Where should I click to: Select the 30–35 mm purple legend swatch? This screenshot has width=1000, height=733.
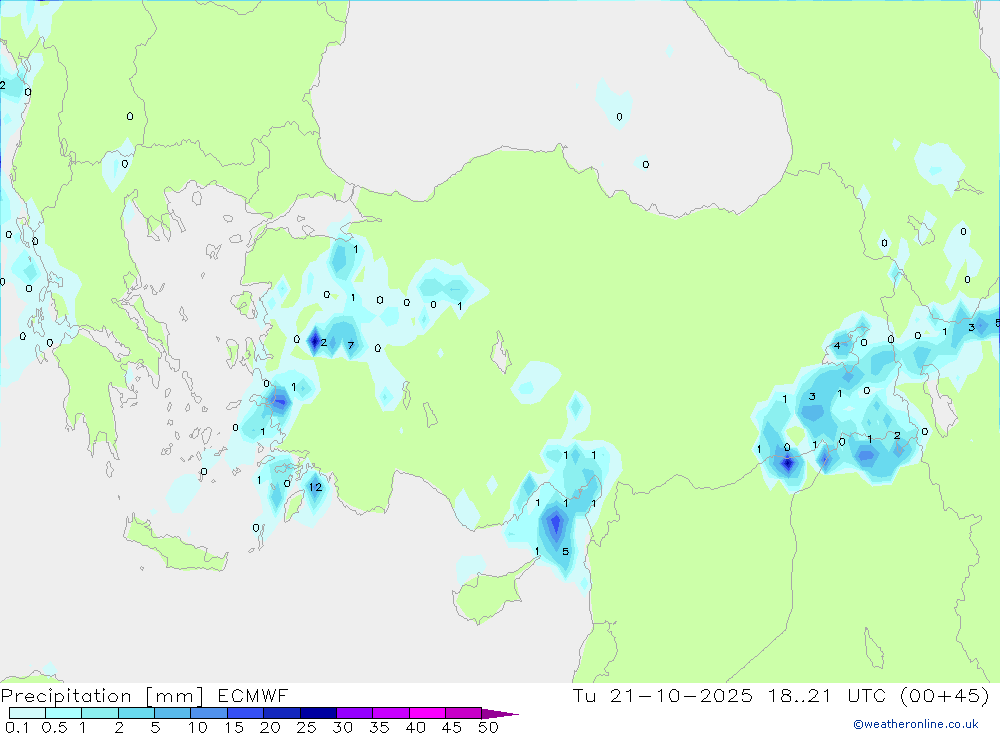(355, 713)
